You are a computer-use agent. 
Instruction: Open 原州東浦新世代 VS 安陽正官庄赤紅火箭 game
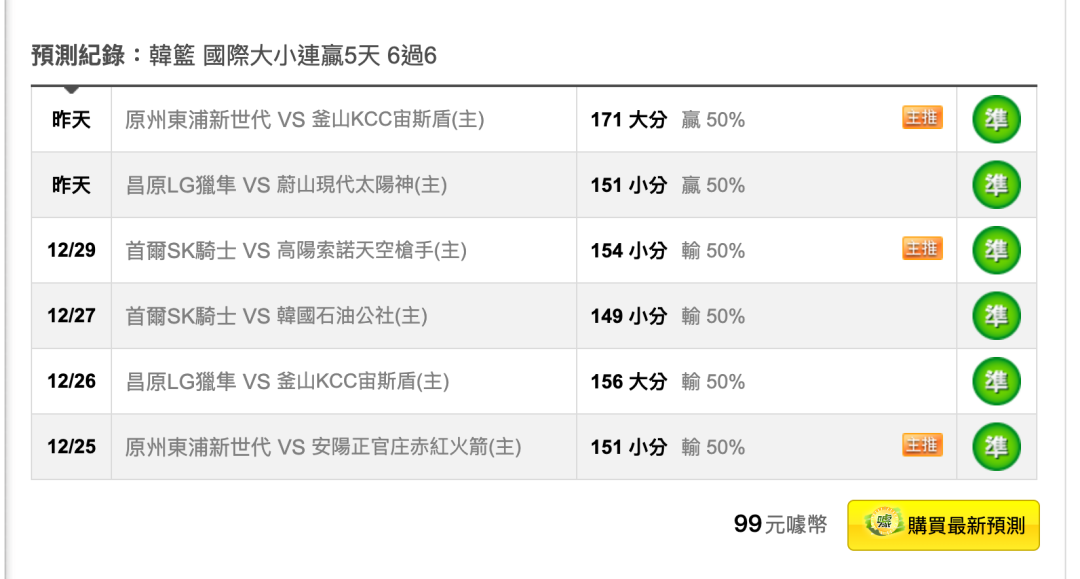[x=323, y=447]
